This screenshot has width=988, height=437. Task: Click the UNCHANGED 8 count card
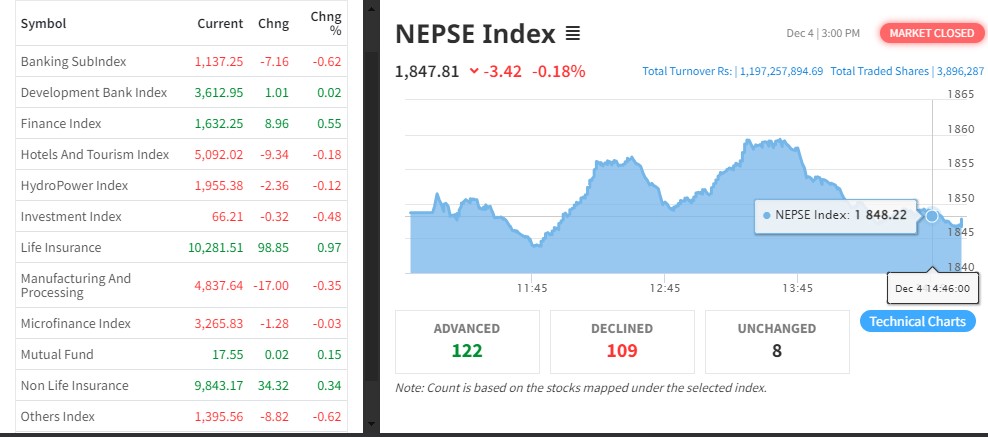[777, 341]
